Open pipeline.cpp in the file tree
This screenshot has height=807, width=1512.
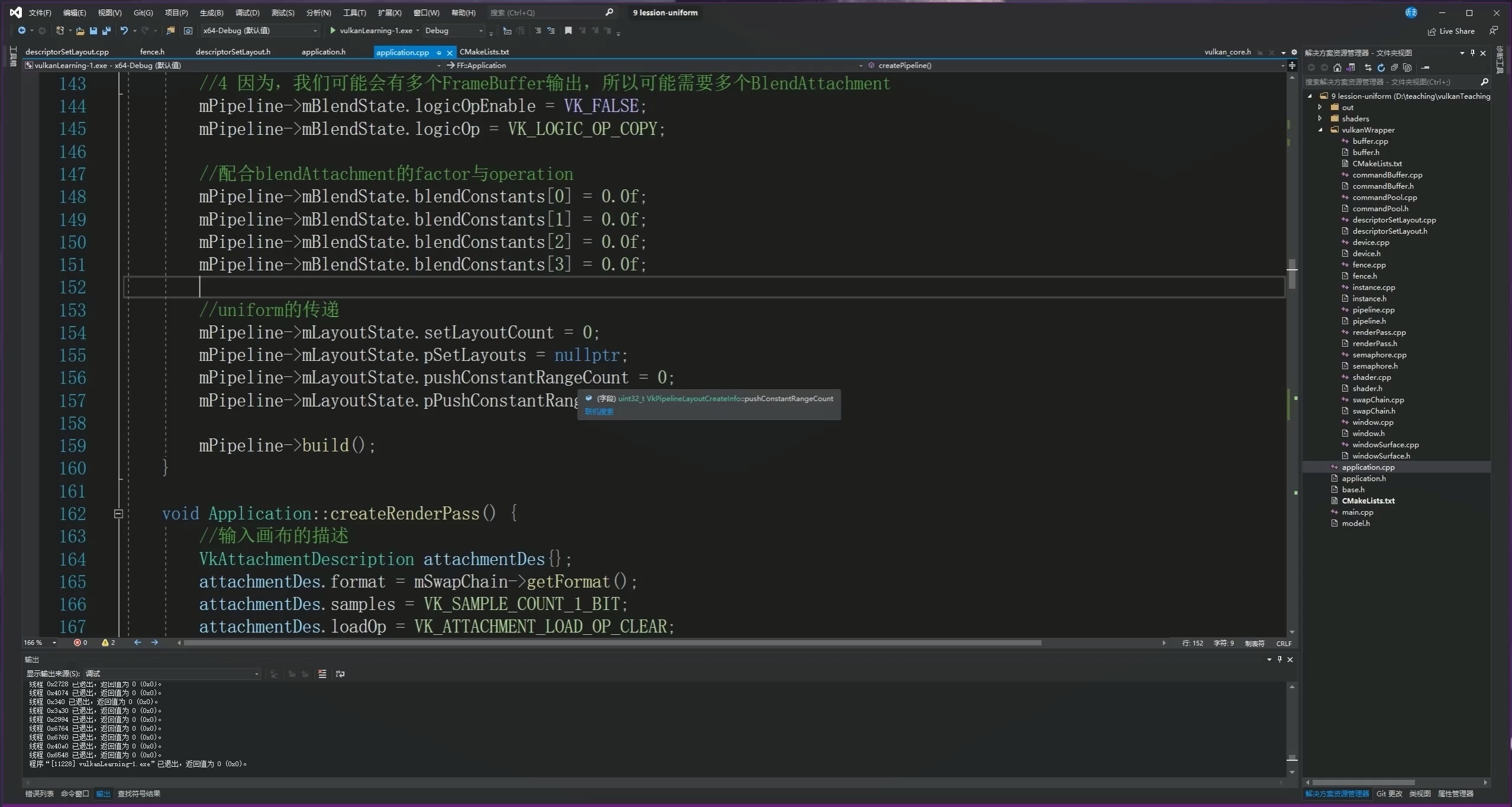1373,310
